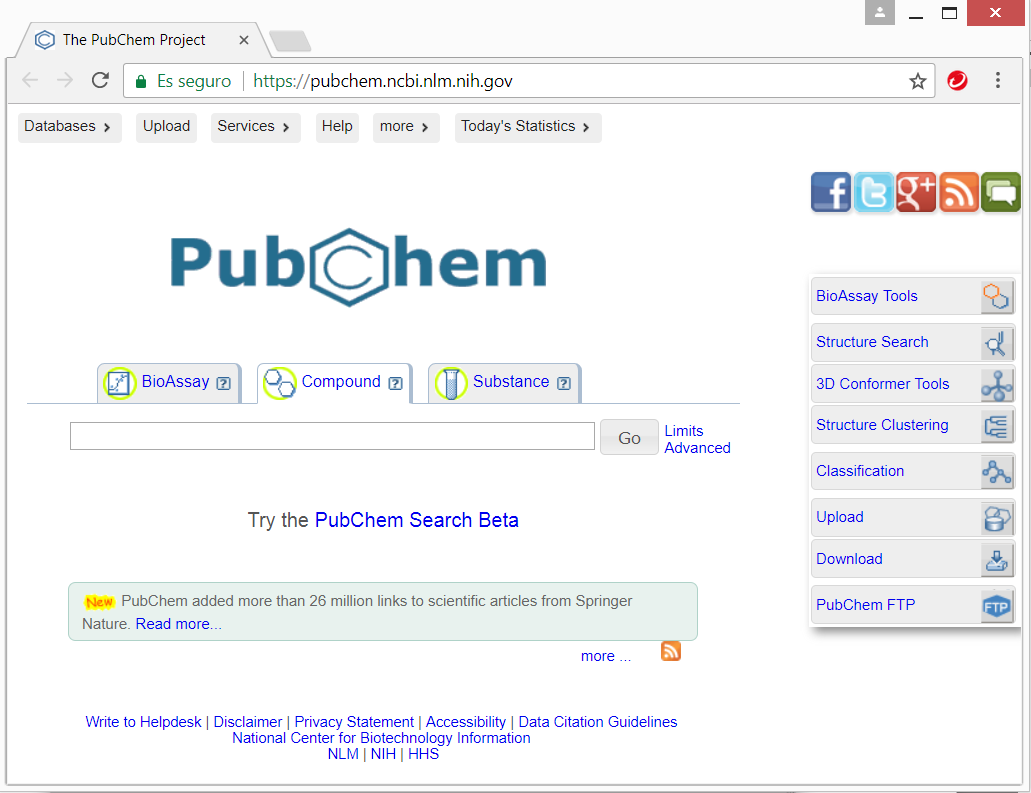Open the green chat bubble icon
This screenshot has width=1031, height=793.
[x=1000, y=192]
